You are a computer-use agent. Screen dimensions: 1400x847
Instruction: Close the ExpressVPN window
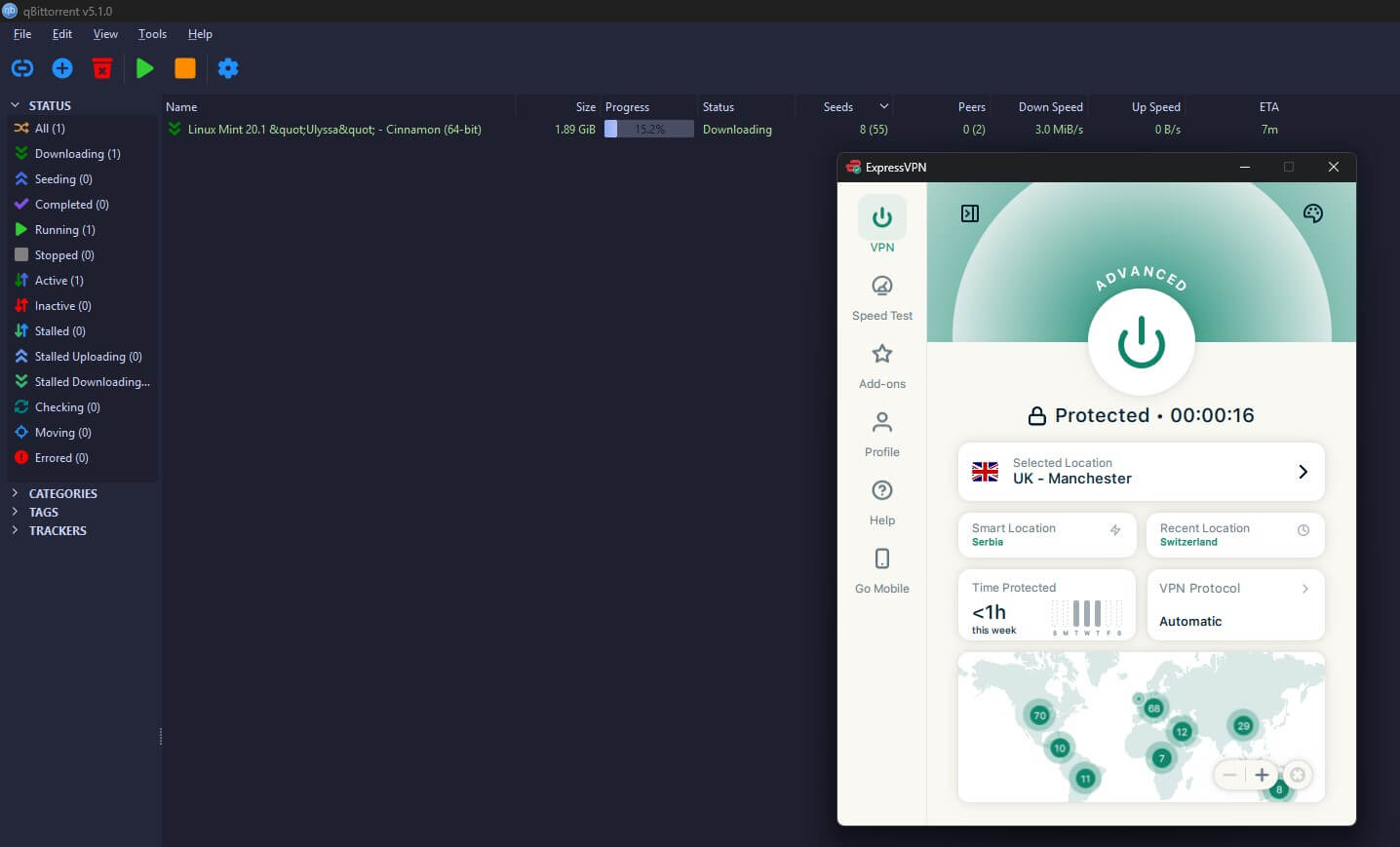(1334, 168)
